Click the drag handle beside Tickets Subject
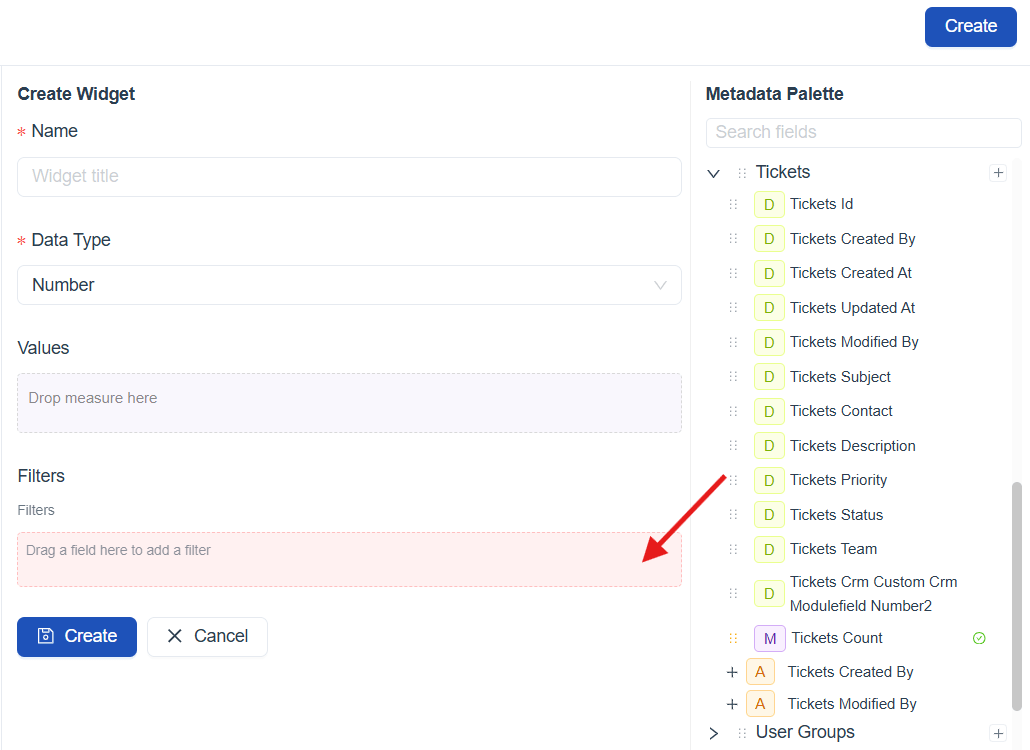The image size is (1030, 750). click(x=733, y=377)
